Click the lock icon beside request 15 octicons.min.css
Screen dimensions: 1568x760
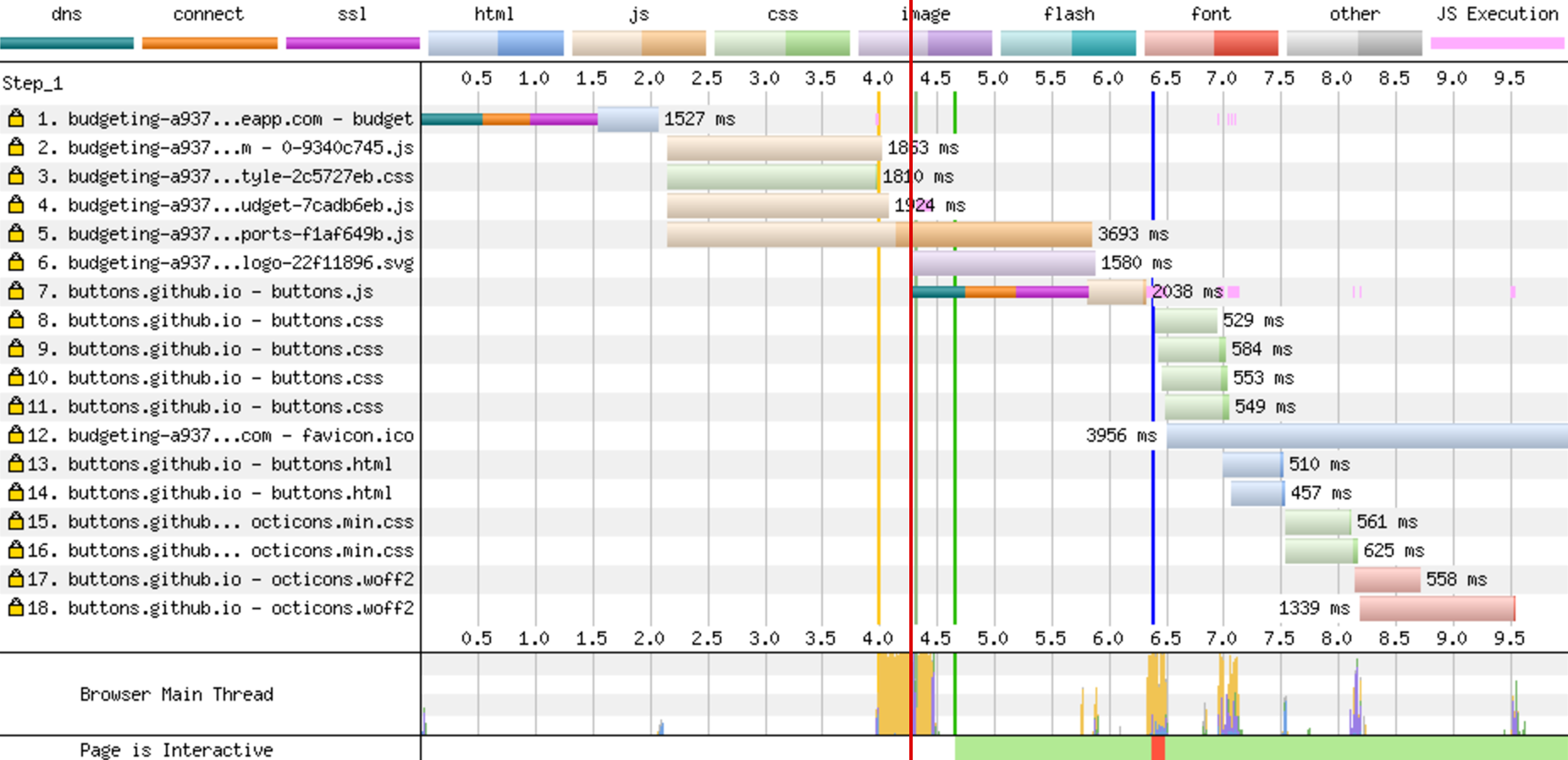click(x=15, y=521)
